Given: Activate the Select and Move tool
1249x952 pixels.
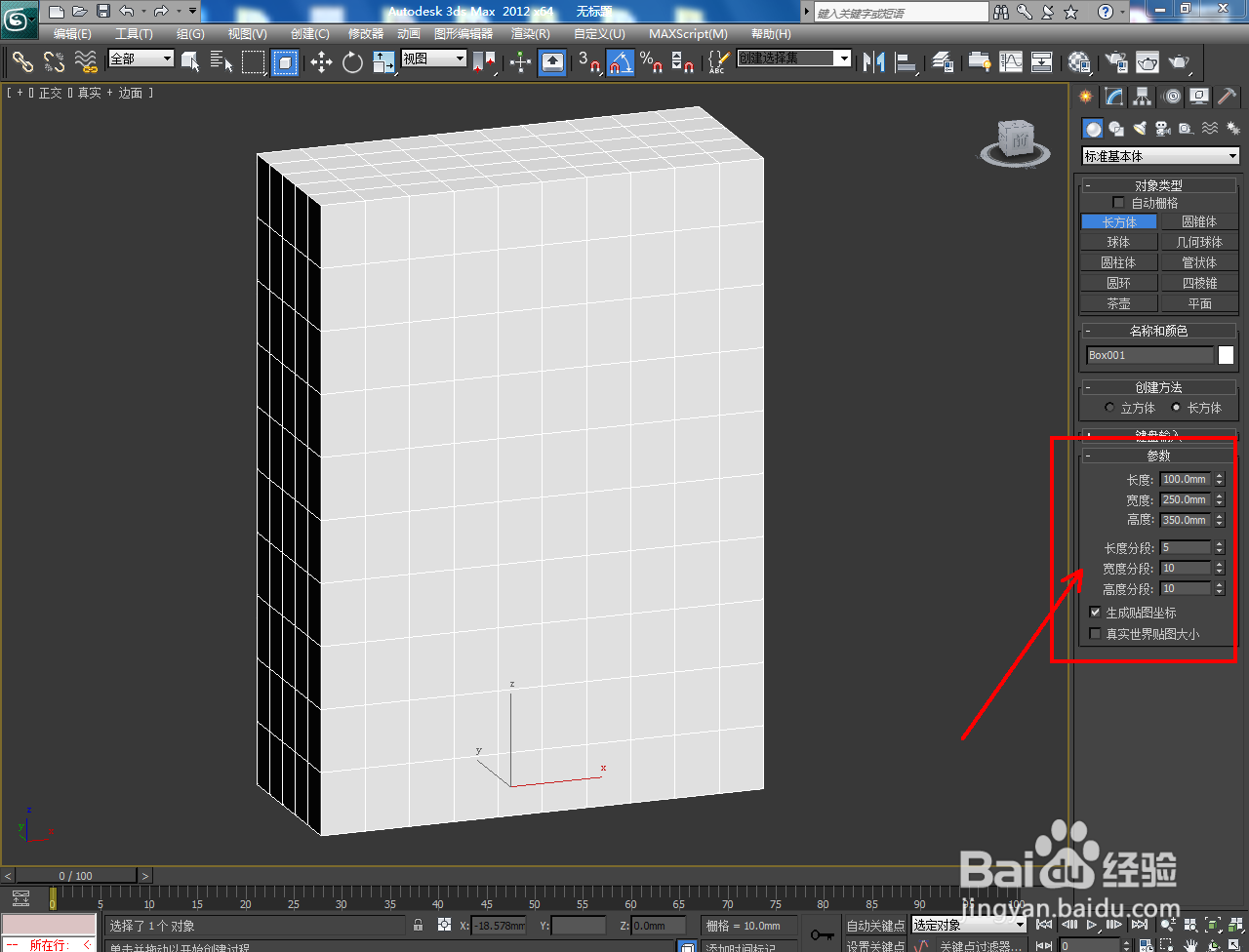Looking at the screenshot, I should [x=321, y=61].
